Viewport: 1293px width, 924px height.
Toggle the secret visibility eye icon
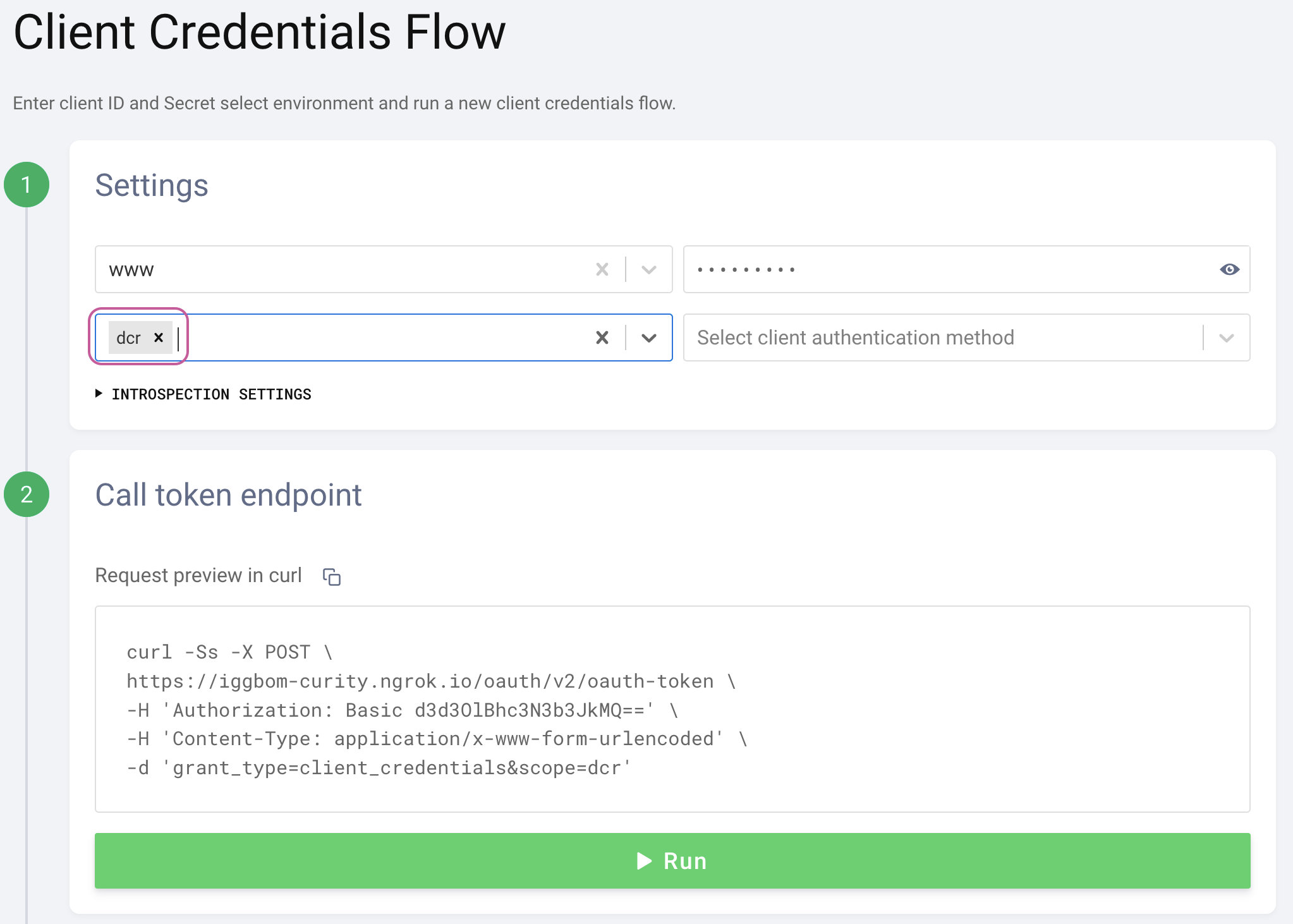1229,269
